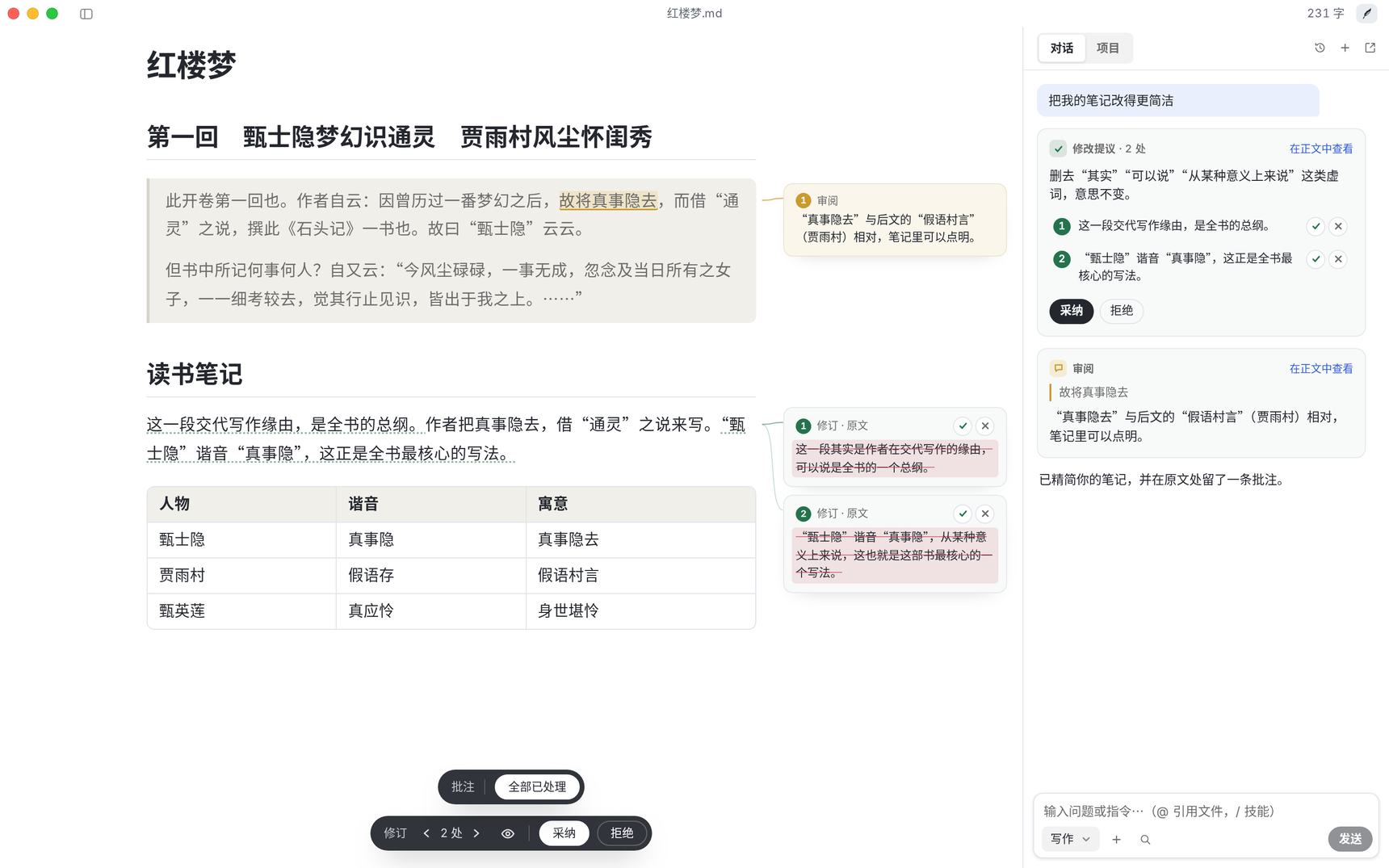Go to next revision in bottom toolbar
Screen dimensions: 1389x868
pyautogui.click(x=476, y=833)
